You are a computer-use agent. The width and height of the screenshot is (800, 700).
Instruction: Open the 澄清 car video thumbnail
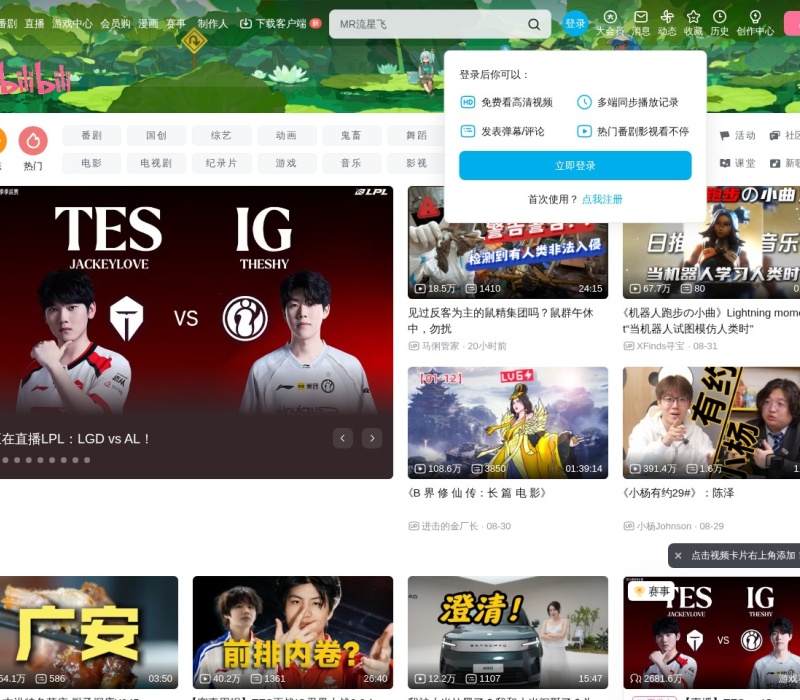[508, 633]
